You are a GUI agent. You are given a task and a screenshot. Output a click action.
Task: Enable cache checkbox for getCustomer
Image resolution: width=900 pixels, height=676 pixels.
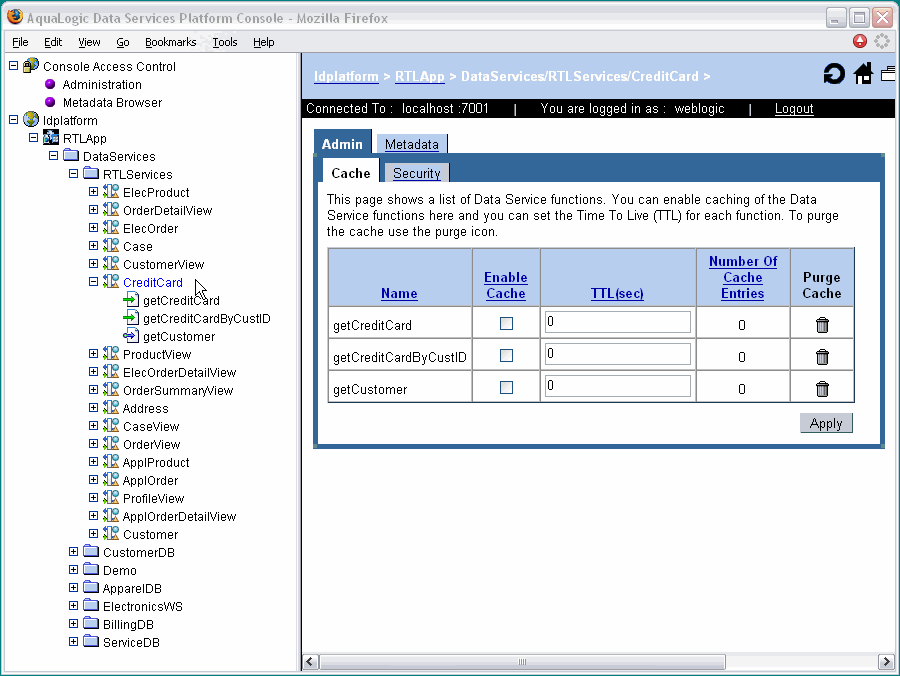pyautogui.click(x=506, y=388)
